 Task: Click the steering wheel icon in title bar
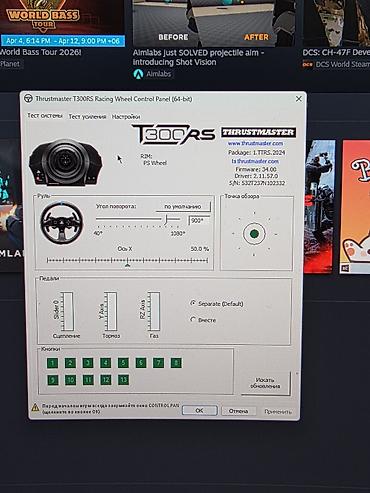click(x=28, y=99)
